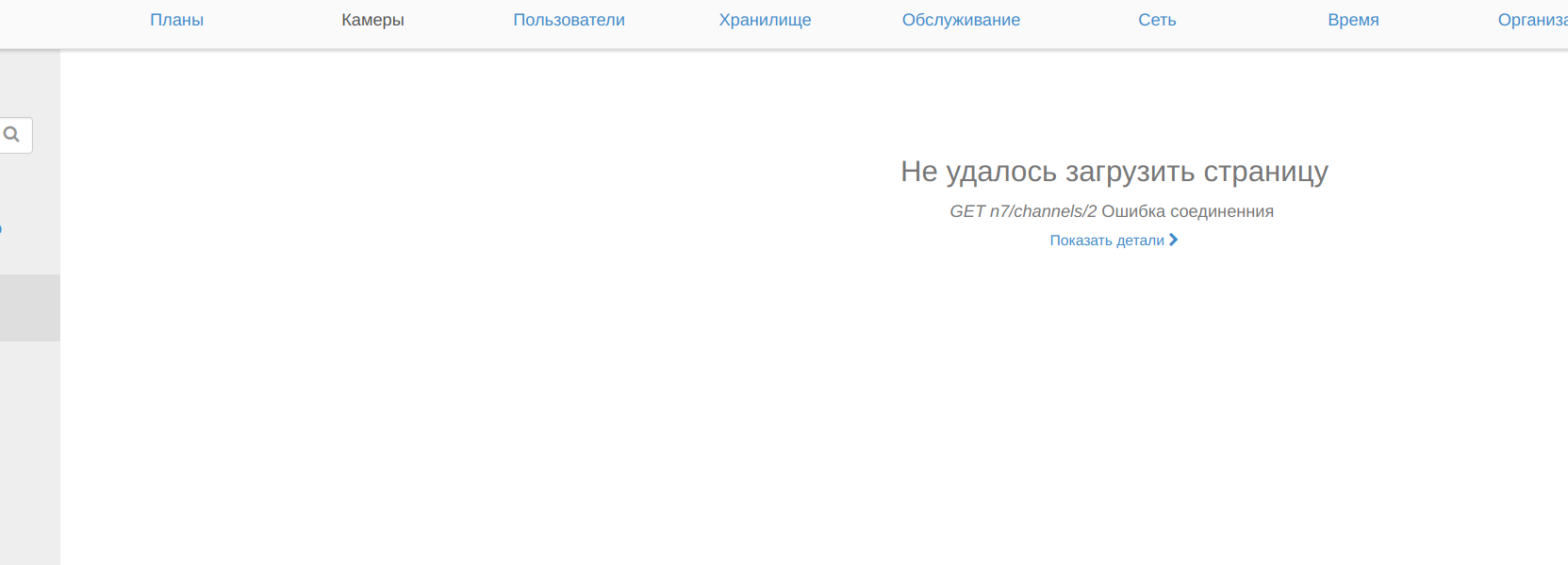1568x565 pixels.
Task: Click the chevron next to Показать детали
Action: pyautogui.click(x=1173, y=240)
